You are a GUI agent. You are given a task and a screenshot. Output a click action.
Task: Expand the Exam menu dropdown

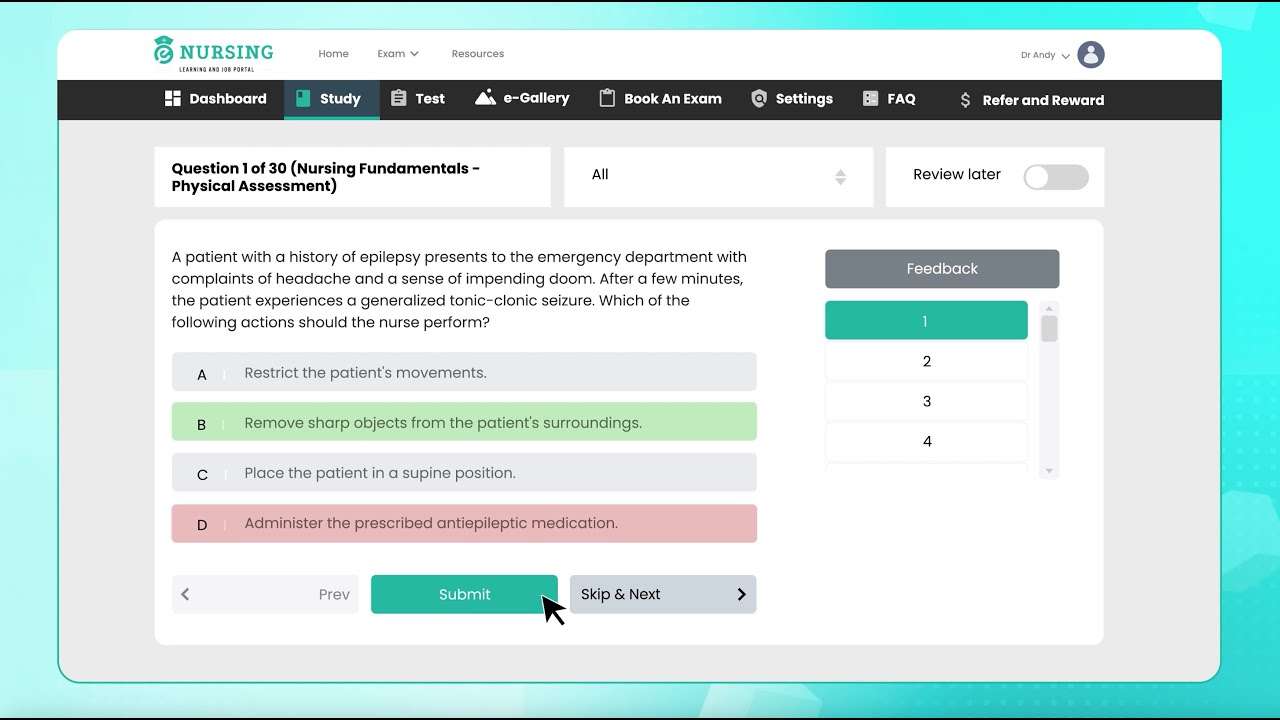point(398,54)
